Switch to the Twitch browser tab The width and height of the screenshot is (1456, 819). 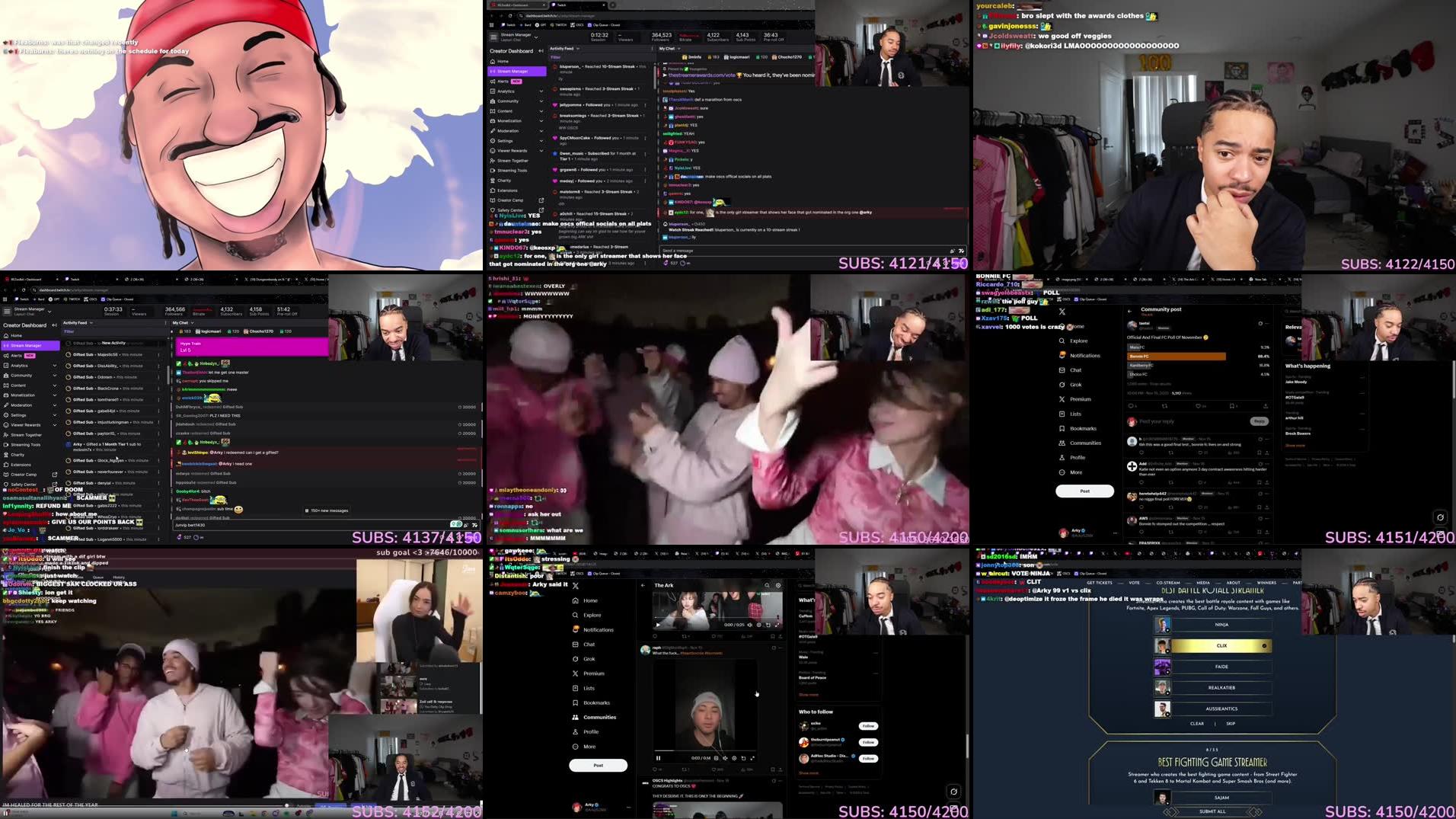[560, 5]
